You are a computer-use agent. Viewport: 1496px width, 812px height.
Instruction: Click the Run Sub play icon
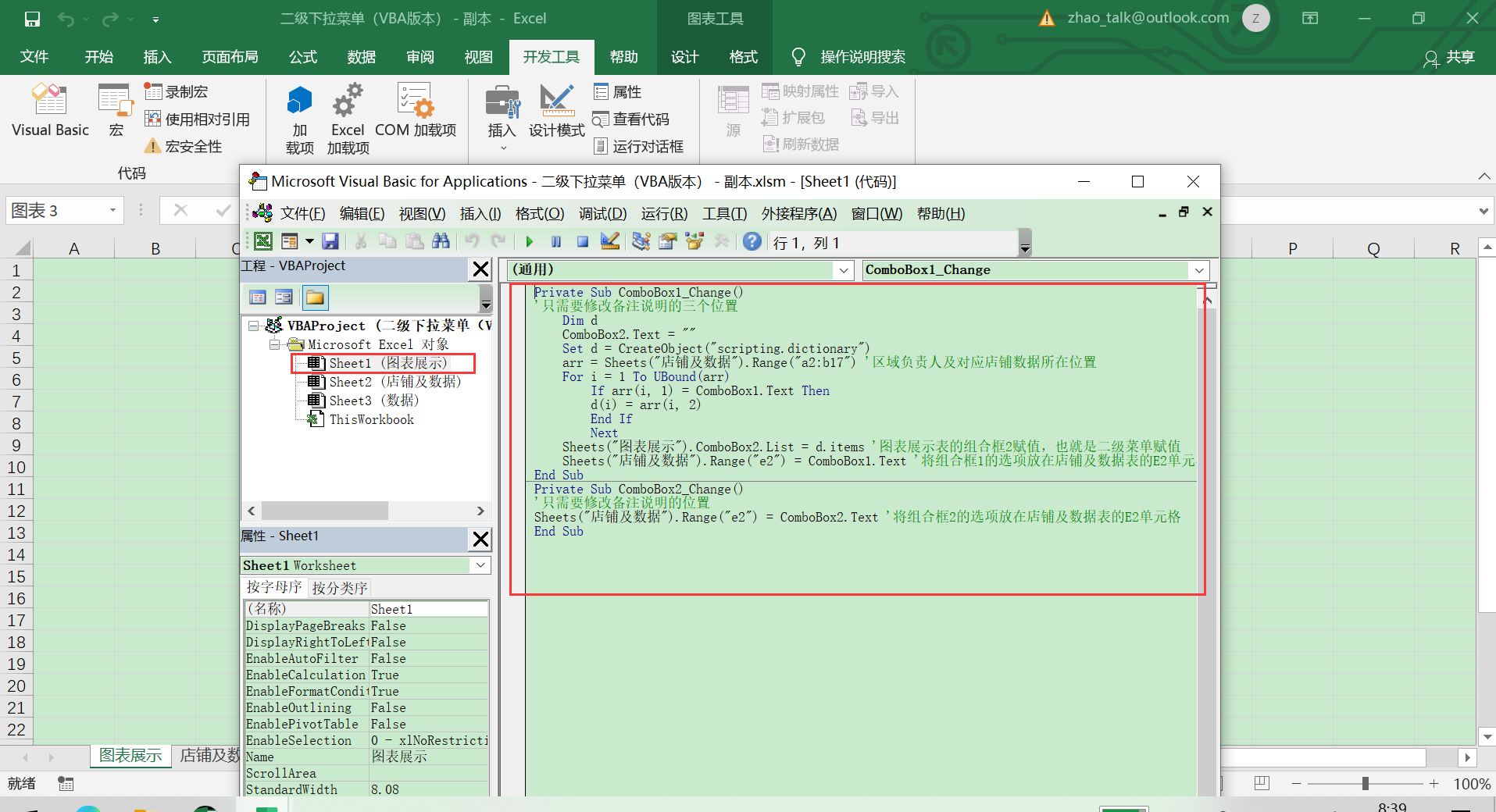point(530,242)
